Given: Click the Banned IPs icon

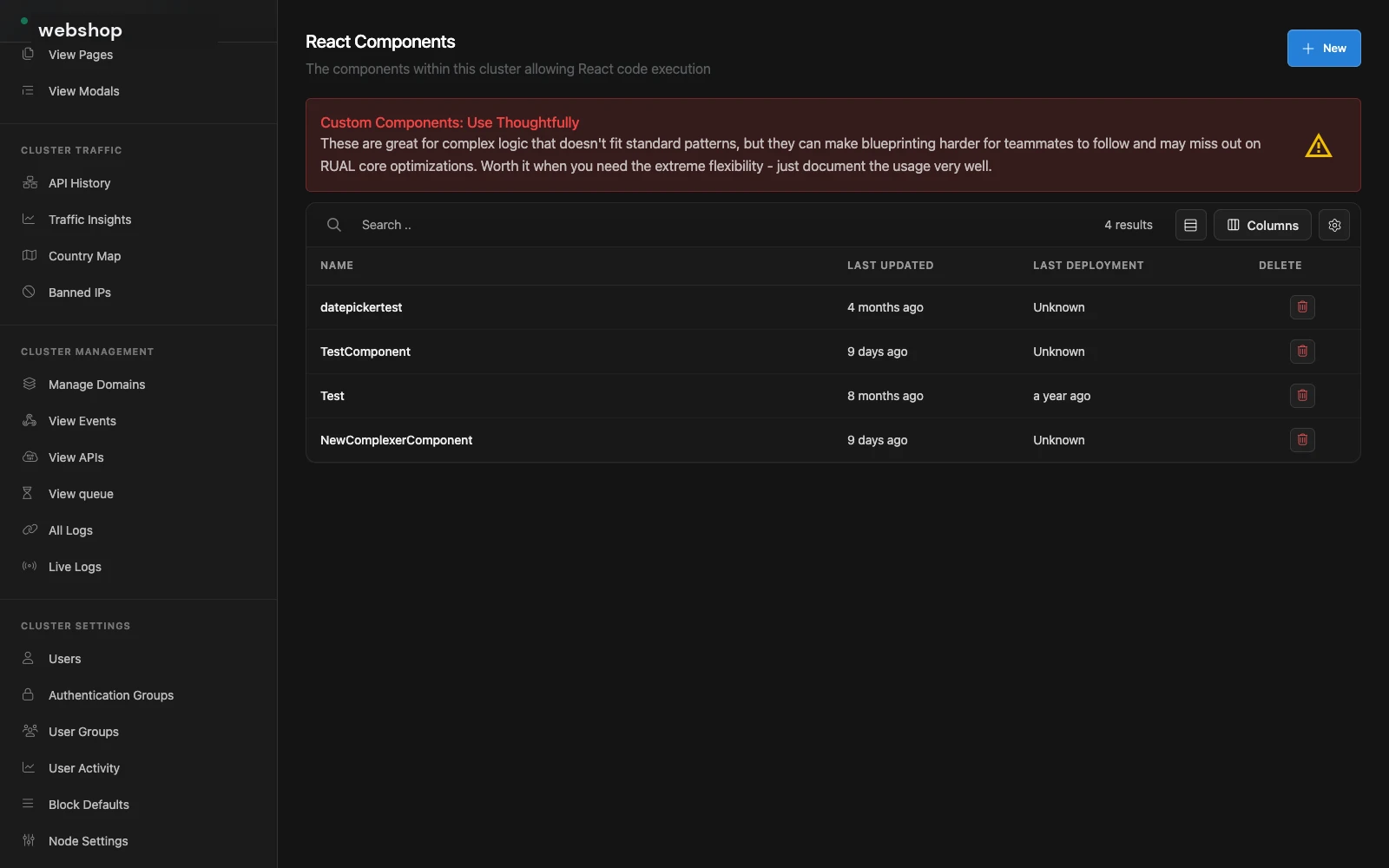Looking at the screenshot, I should pyautogui.click(x=29, y=293).
